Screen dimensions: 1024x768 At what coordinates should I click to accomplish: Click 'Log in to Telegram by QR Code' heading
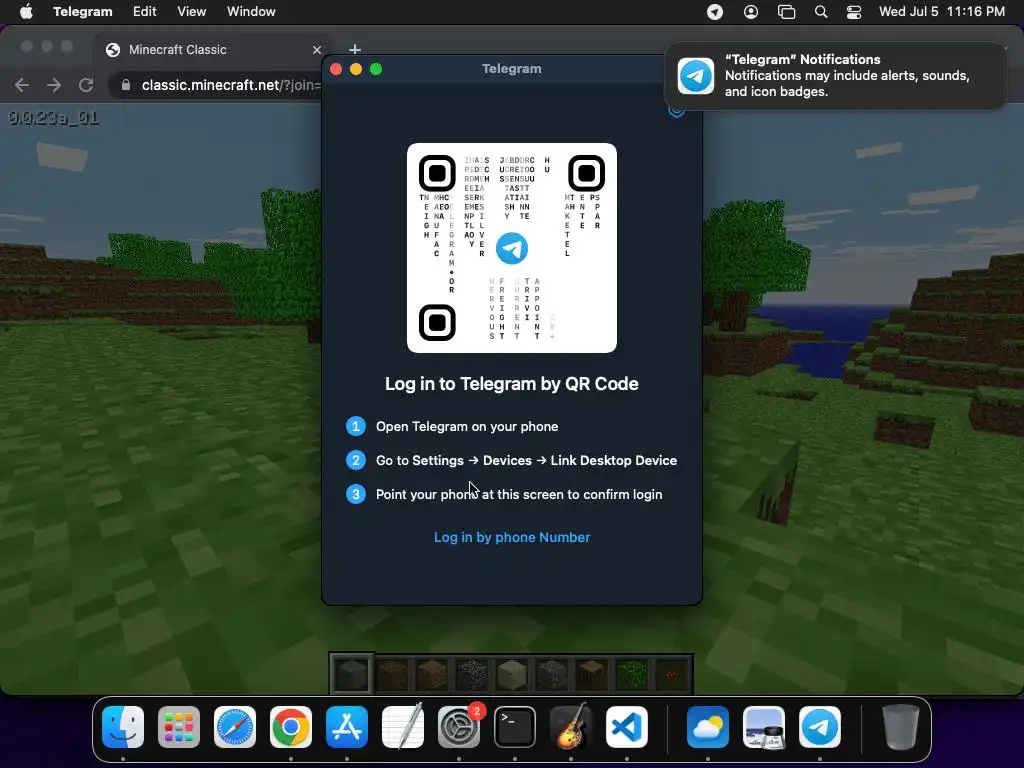512,384
